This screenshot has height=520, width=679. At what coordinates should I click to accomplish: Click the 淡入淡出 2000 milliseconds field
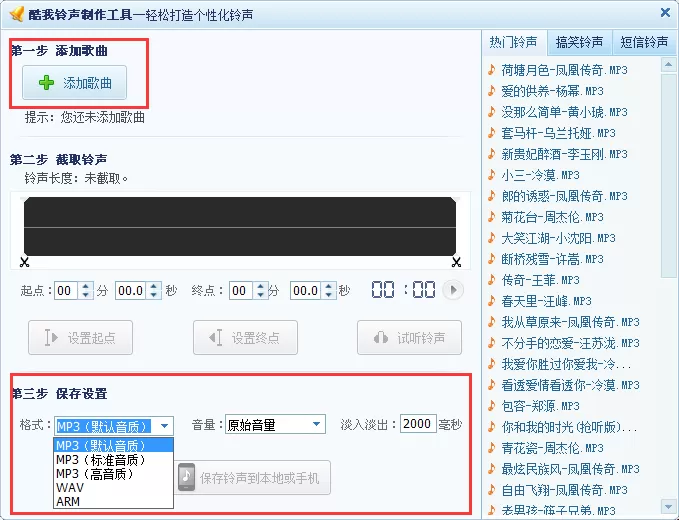click(x=417, y=423)
